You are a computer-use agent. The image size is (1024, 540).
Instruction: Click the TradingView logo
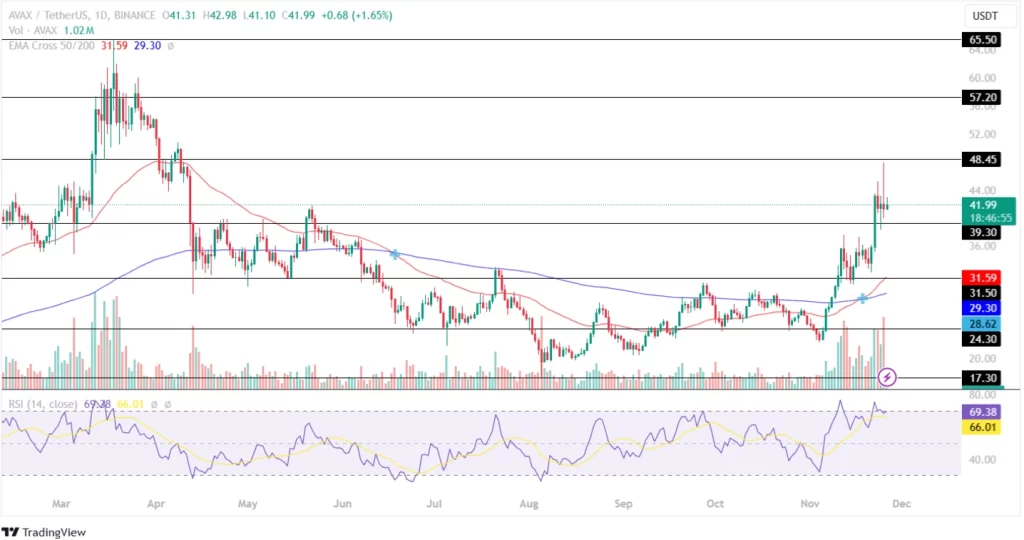(x=44, y=532)
